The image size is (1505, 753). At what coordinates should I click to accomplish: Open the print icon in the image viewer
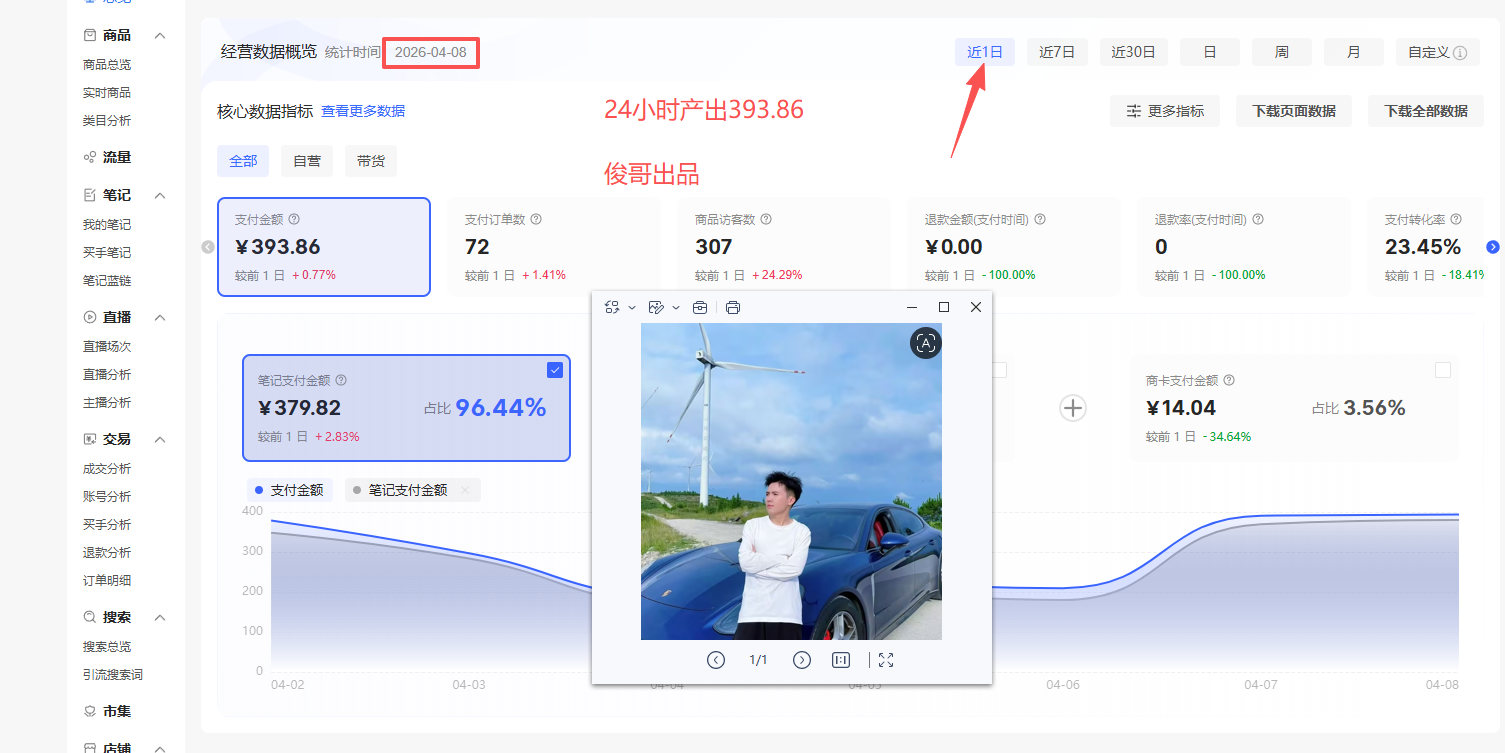coord(733,307)
